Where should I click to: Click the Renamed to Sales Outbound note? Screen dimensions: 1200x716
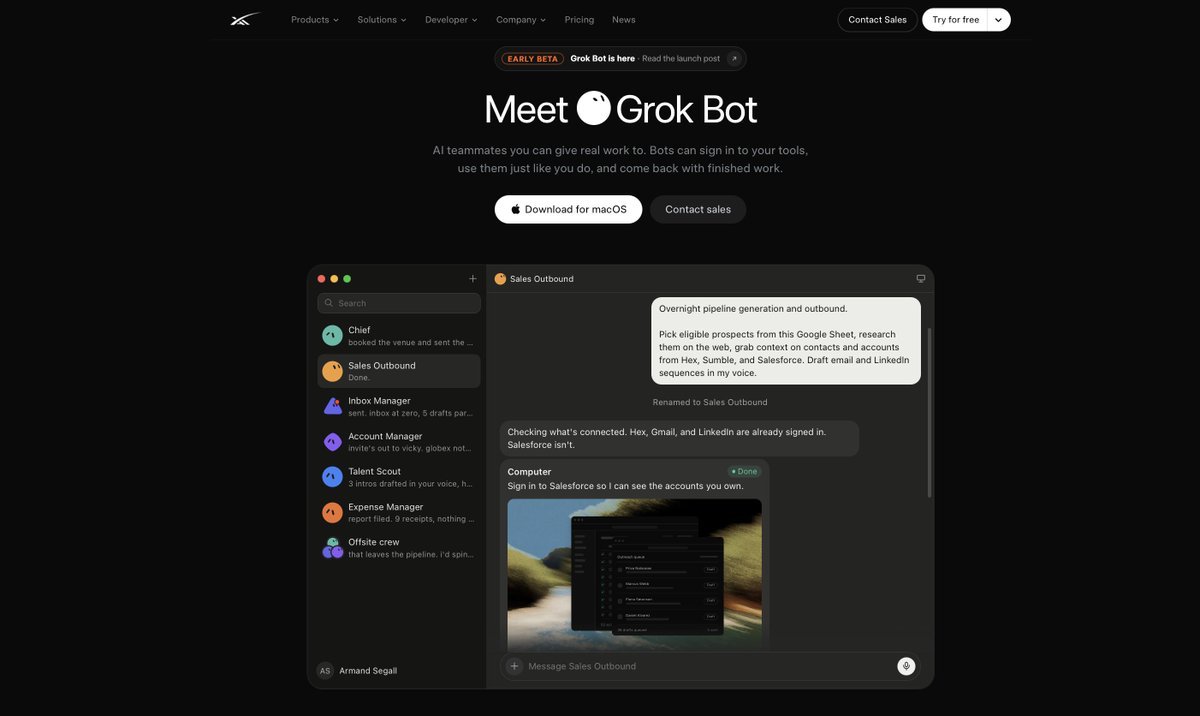[x=710, y=402]
